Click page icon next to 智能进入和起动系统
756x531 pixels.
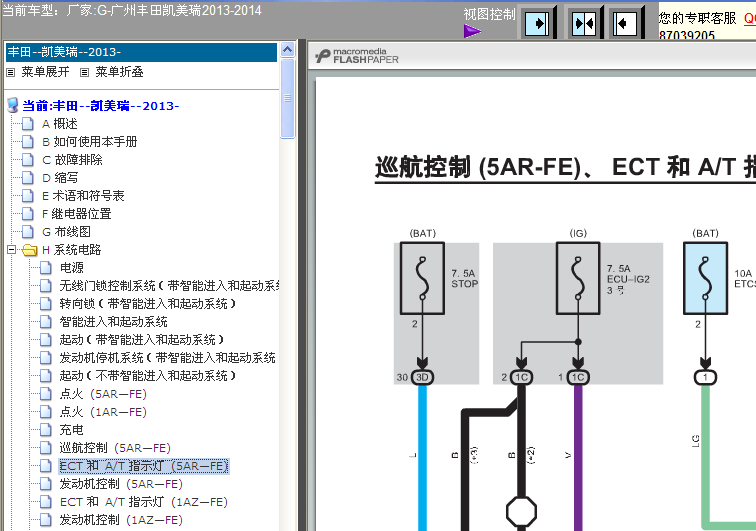pyautogui.click(x=46, y=322)
